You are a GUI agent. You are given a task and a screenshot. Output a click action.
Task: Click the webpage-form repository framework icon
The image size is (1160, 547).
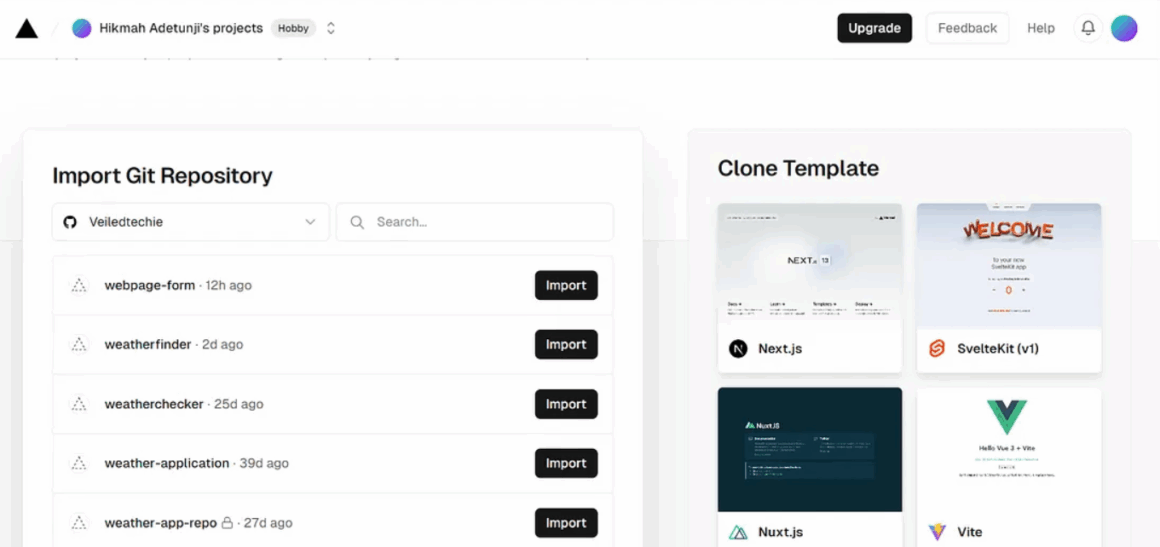[79, 286]
